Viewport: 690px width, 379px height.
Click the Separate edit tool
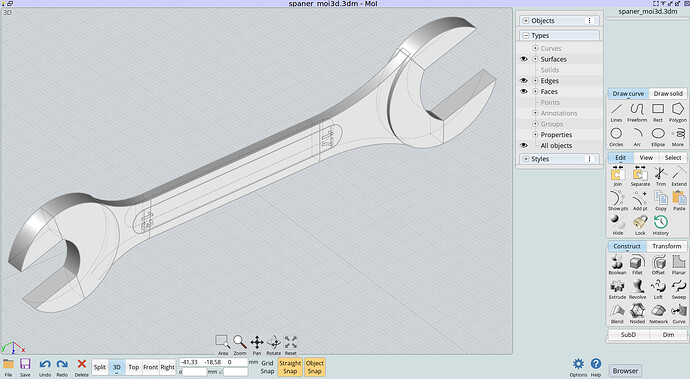(x=640, y=176)
